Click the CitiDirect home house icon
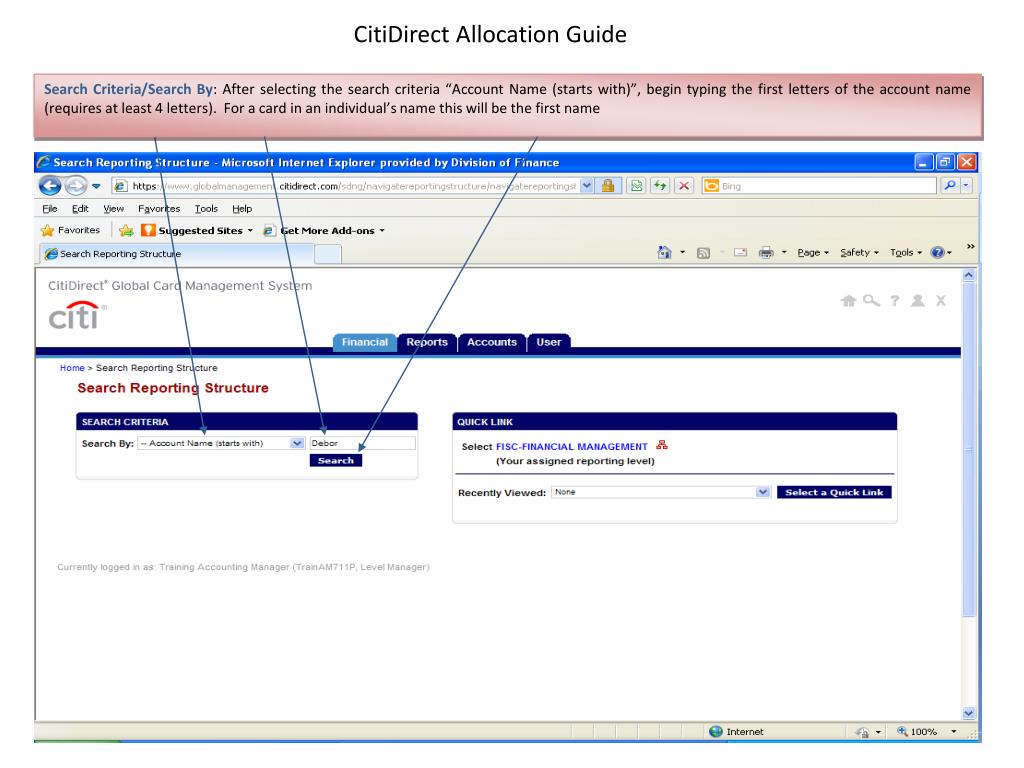Viewport: 1024px width, 768px height. (848, 301)
